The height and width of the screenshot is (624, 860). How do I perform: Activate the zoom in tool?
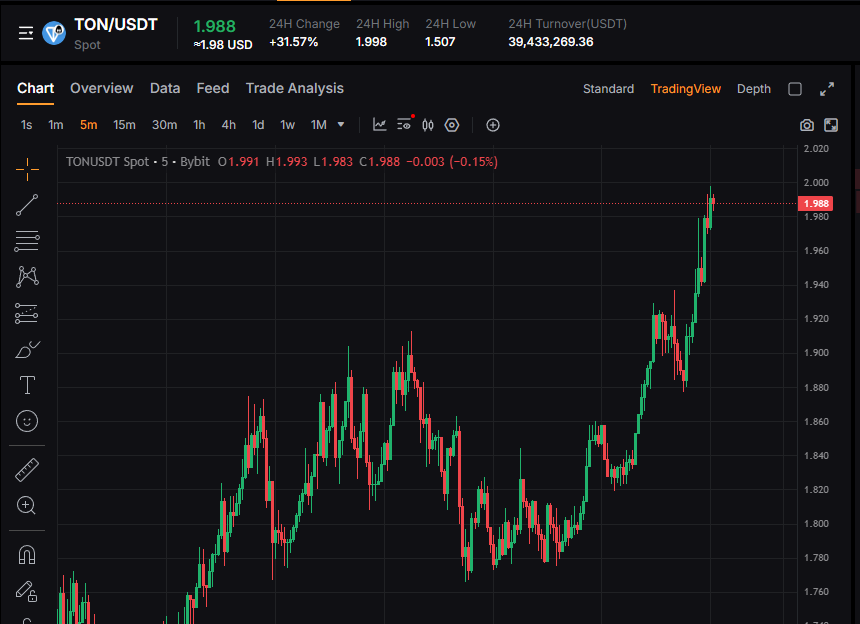[27, 506]
